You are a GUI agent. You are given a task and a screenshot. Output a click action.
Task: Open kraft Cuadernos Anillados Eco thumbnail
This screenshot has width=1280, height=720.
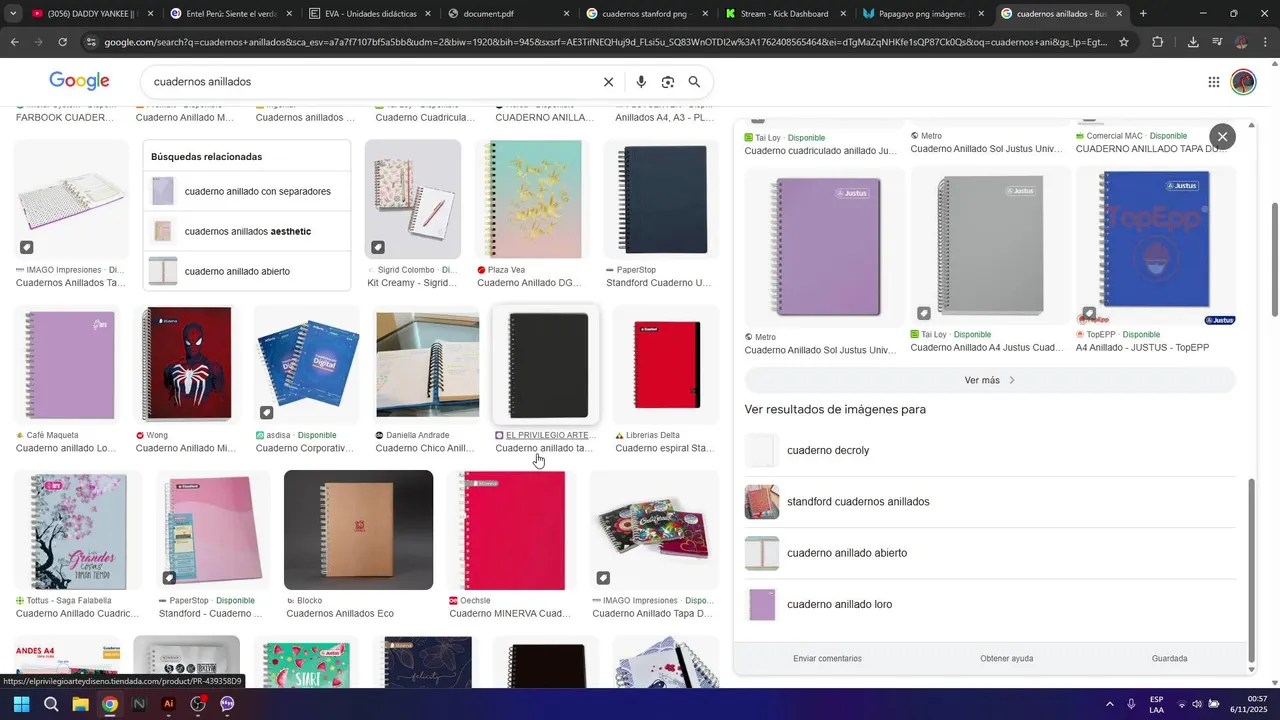358,530
